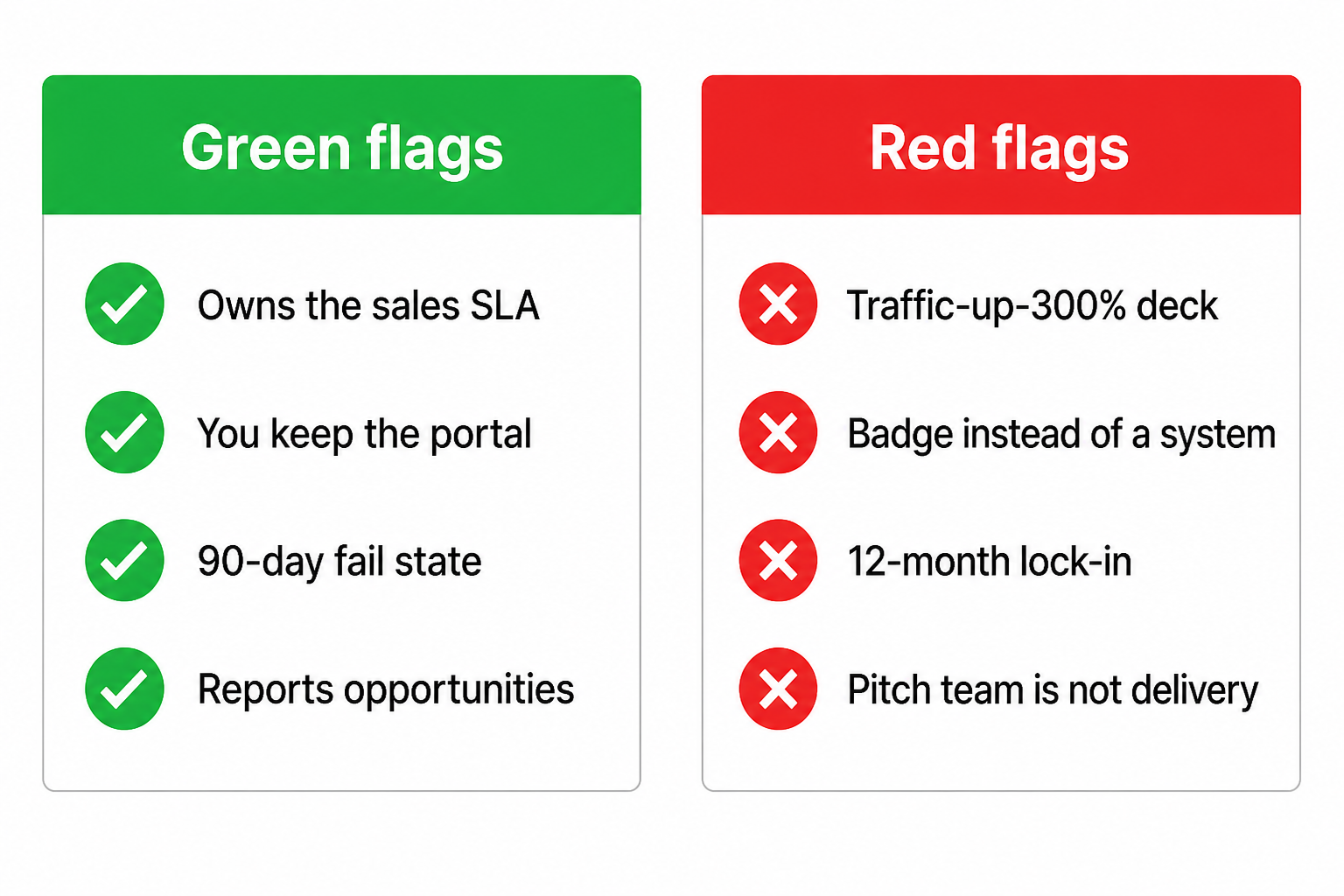The image size is (1344, 896).
Task: Click green checkmark beside Reports opportunities
Action: tap(124, 689)
